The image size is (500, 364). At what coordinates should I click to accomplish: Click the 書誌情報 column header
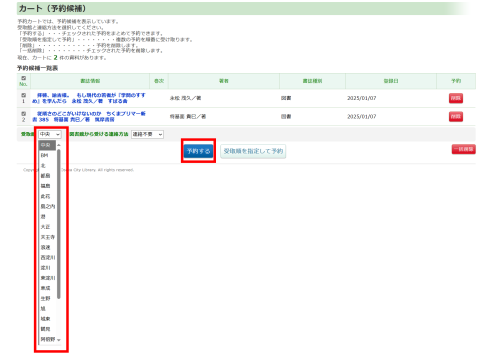[90, 81]
